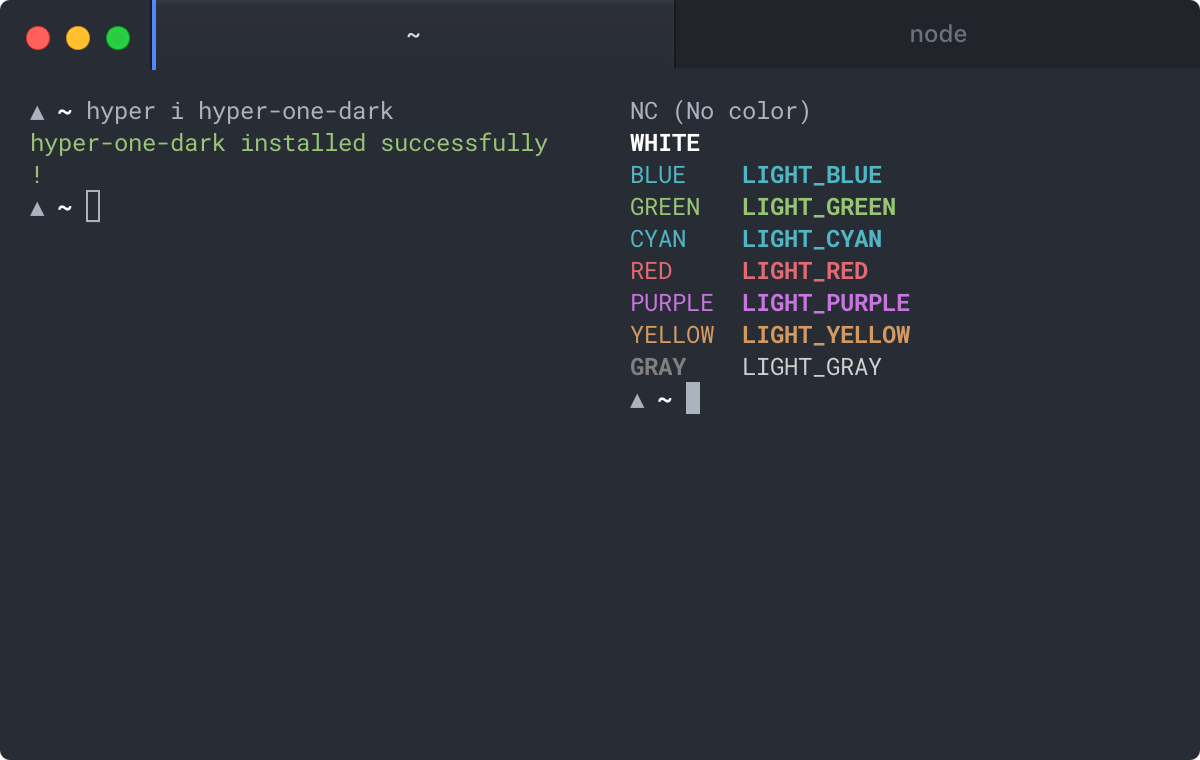Screen dimensions: 1200x760
Task: Click the triangle prompt icon before hyper command
Action: [37, 112]
